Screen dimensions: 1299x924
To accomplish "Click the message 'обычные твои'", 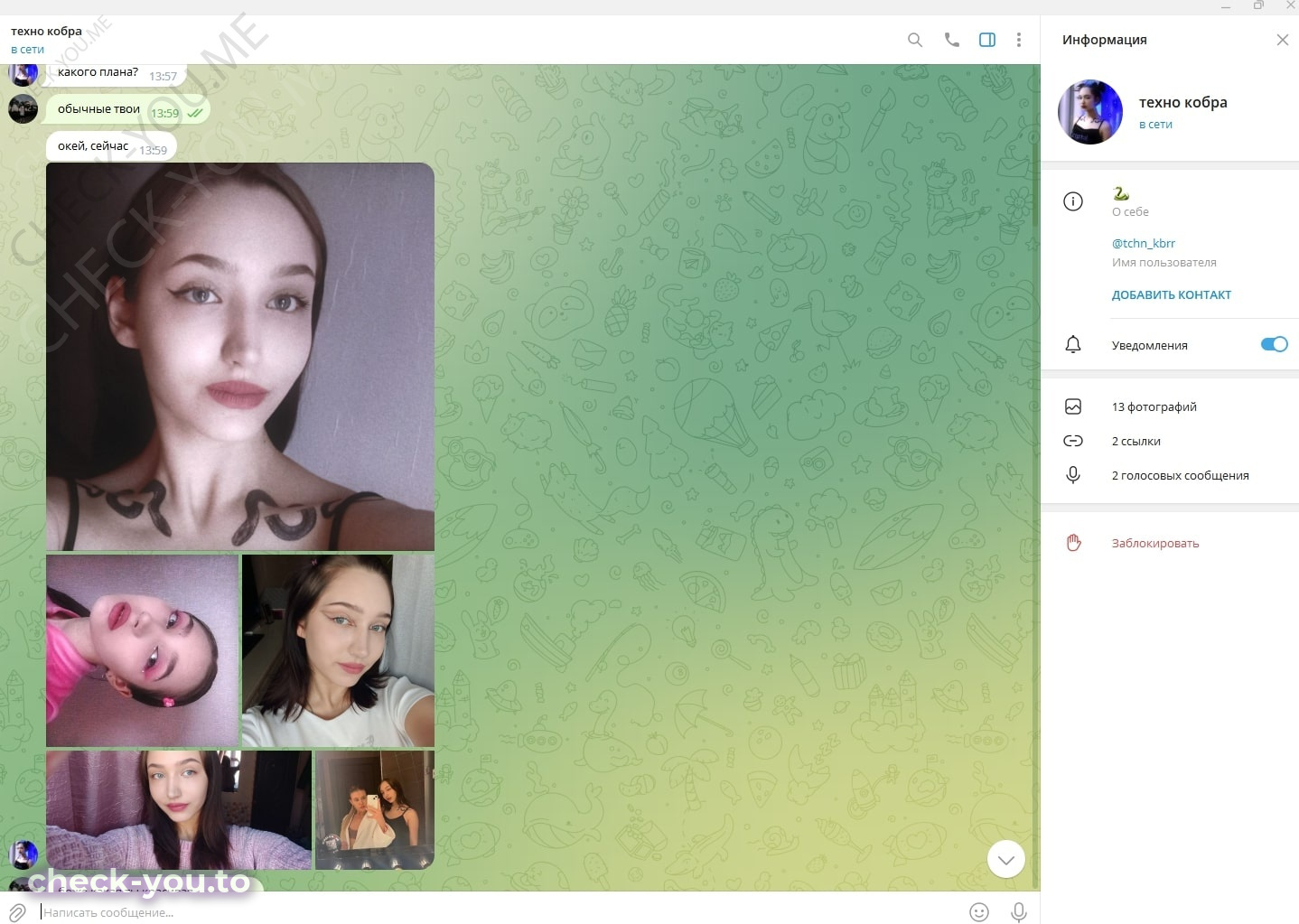I will click(128, 110).
